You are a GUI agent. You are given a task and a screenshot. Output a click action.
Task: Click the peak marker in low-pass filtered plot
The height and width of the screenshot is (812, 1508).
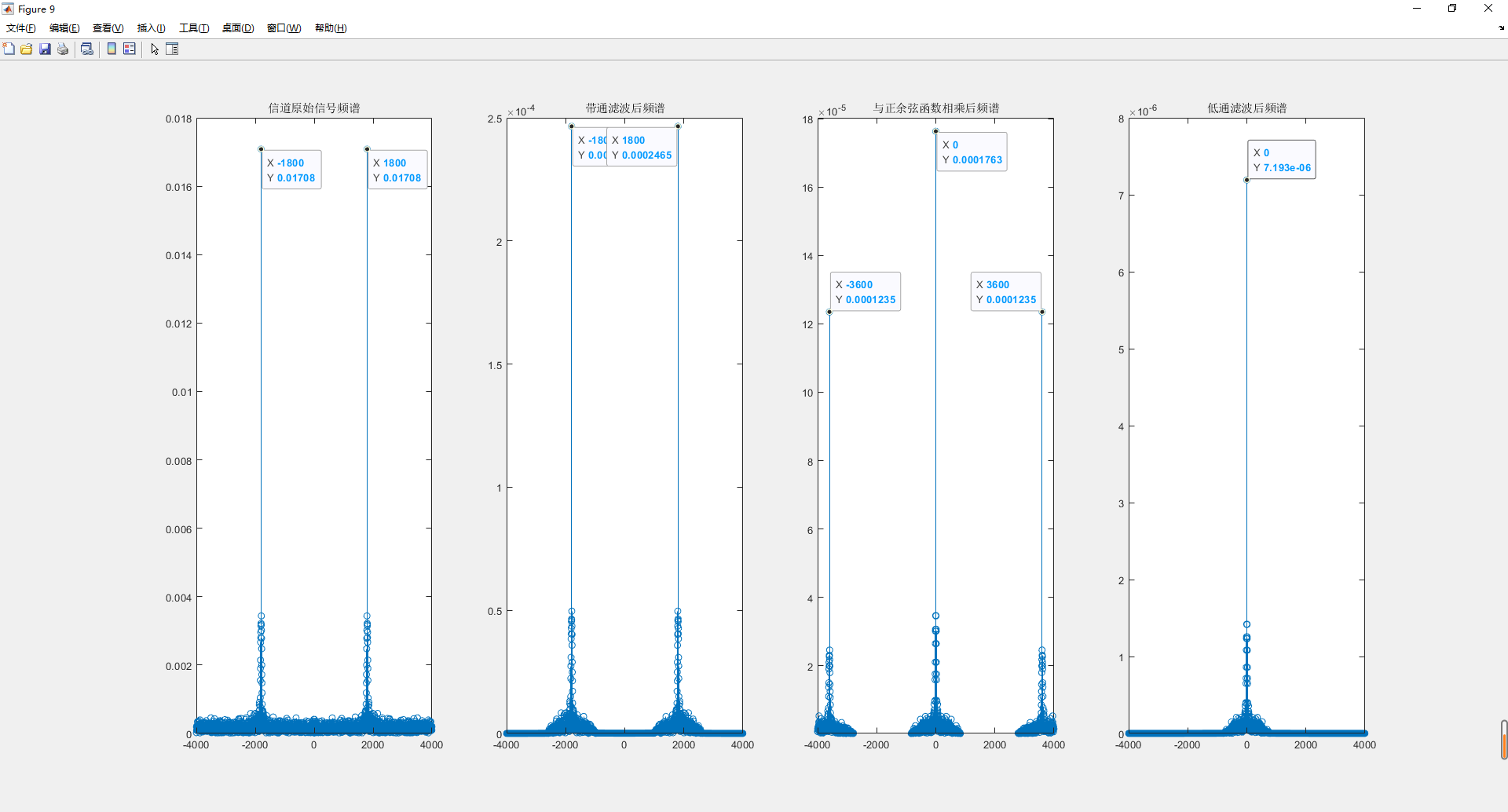coord(1246,180)
